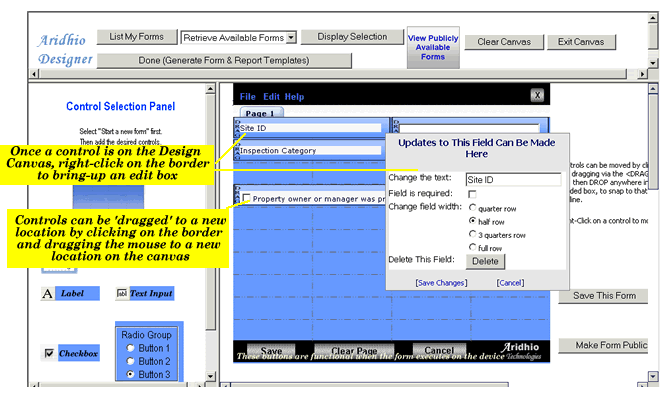Toggle the Field is required checkbox
The width and height of the screenshot is (660, 400).
click(472, 194)
